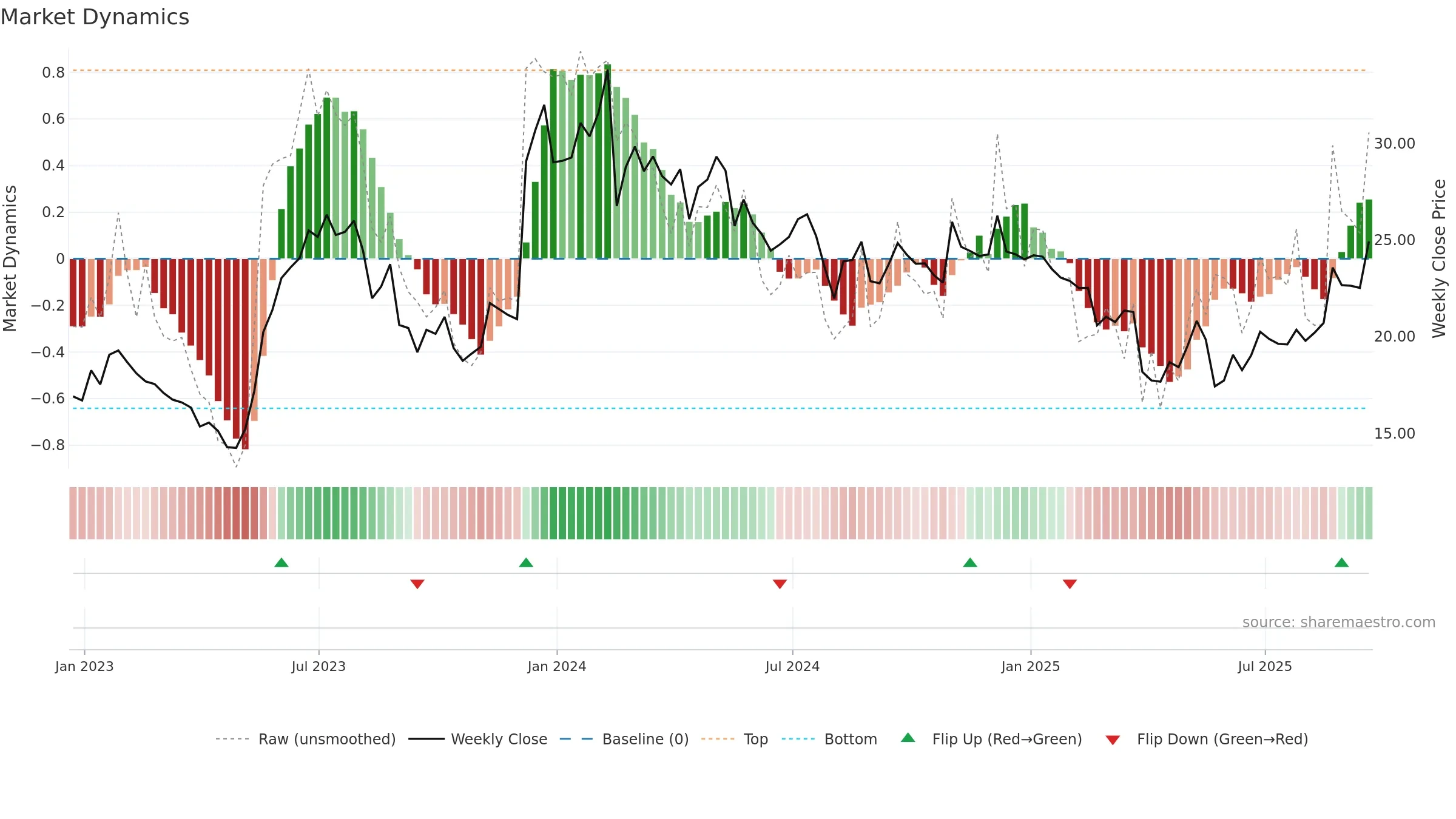Click the 'Jan 2024' x-axis label
This screenshot has height=819, width=1456.
coord(557,666)
